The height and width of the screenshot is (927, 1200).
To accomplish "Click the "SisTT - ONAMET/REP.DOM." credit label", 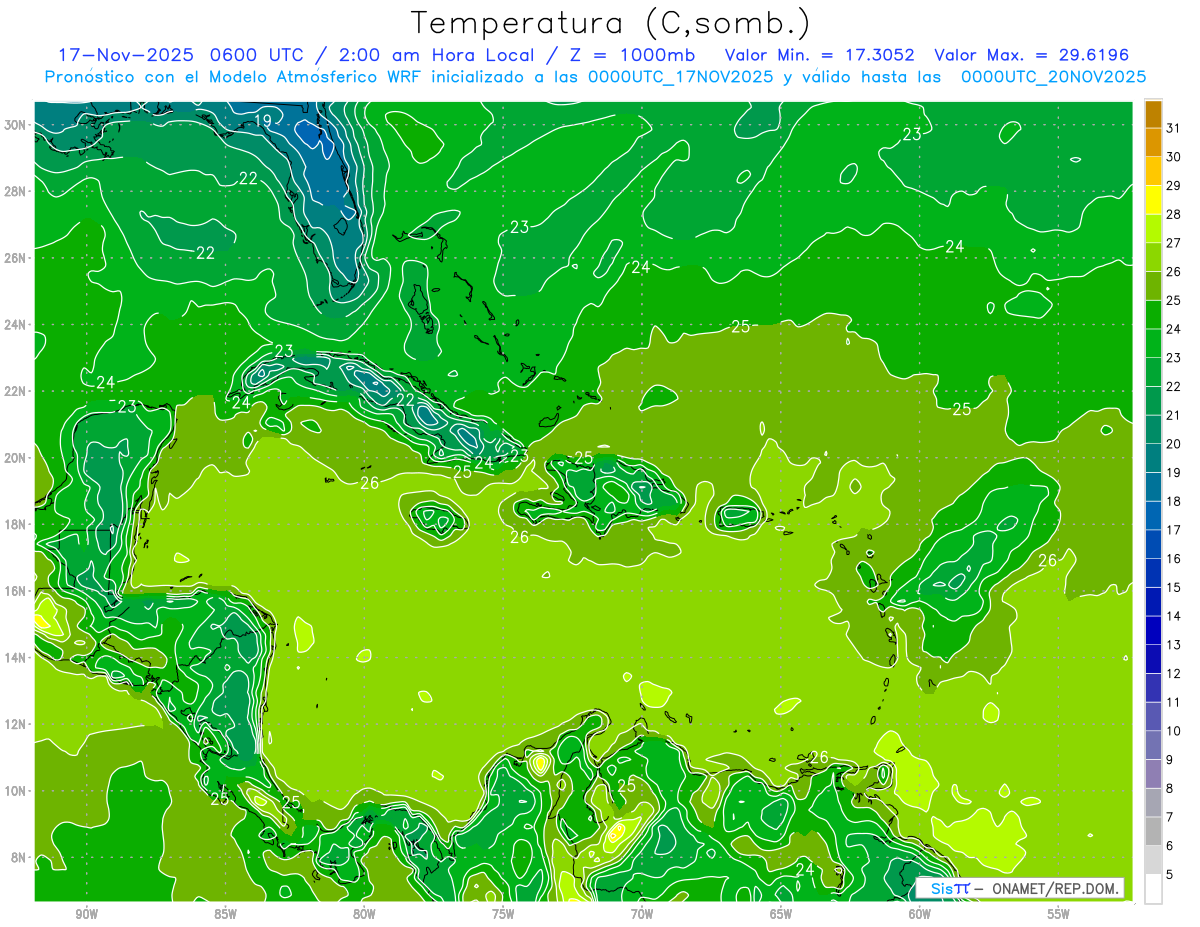I will coord(1019,888).
